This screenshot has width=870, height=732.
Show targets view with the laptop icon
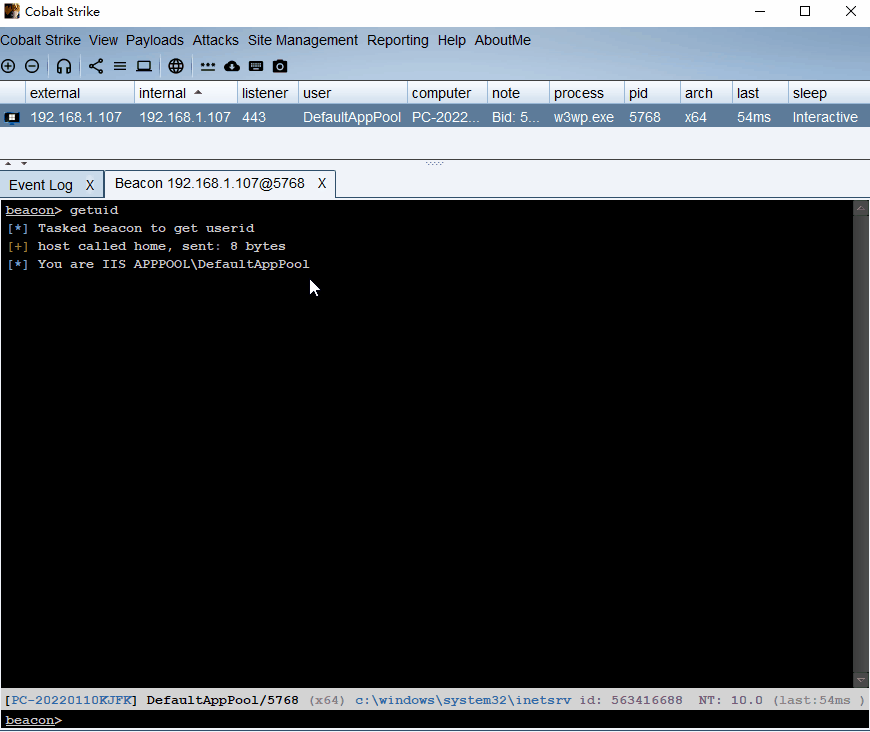144,67
